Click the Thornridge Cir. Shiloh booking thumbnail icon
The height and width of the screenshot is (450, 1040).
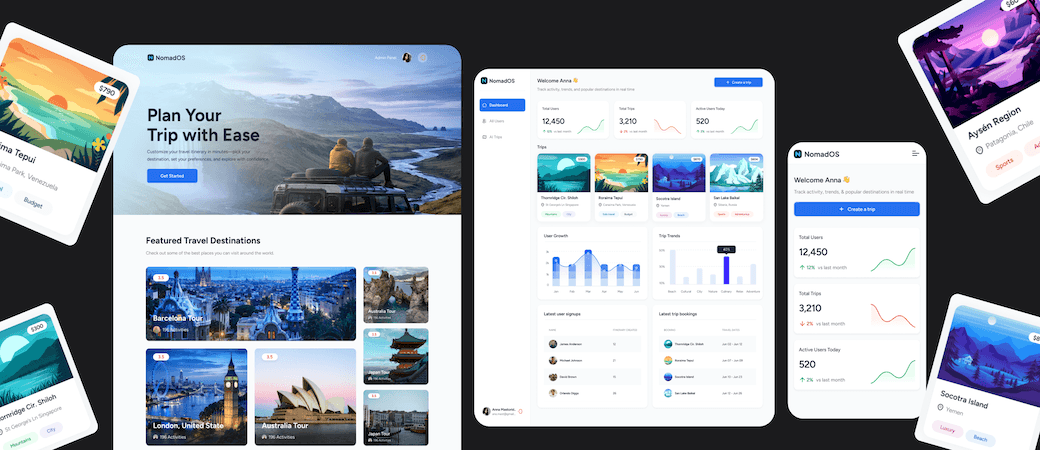pyautogui.click(x=668, y=344)
